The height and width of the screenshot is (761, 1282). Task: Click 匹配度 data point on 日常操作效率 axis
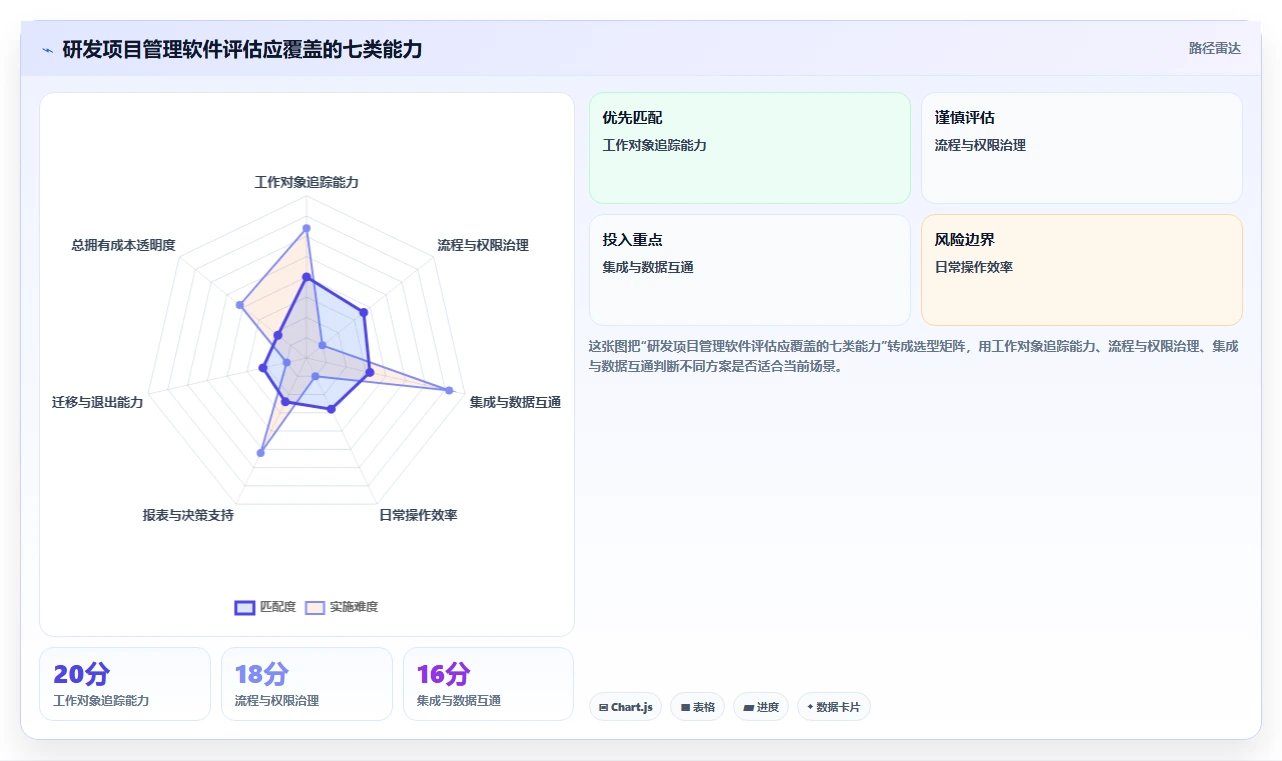[x=331, y=408]
